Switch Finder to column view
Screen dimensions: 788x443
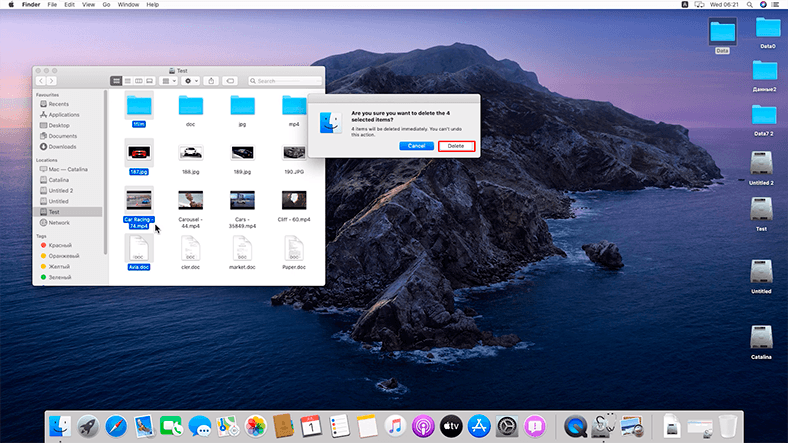coord(138,80)
